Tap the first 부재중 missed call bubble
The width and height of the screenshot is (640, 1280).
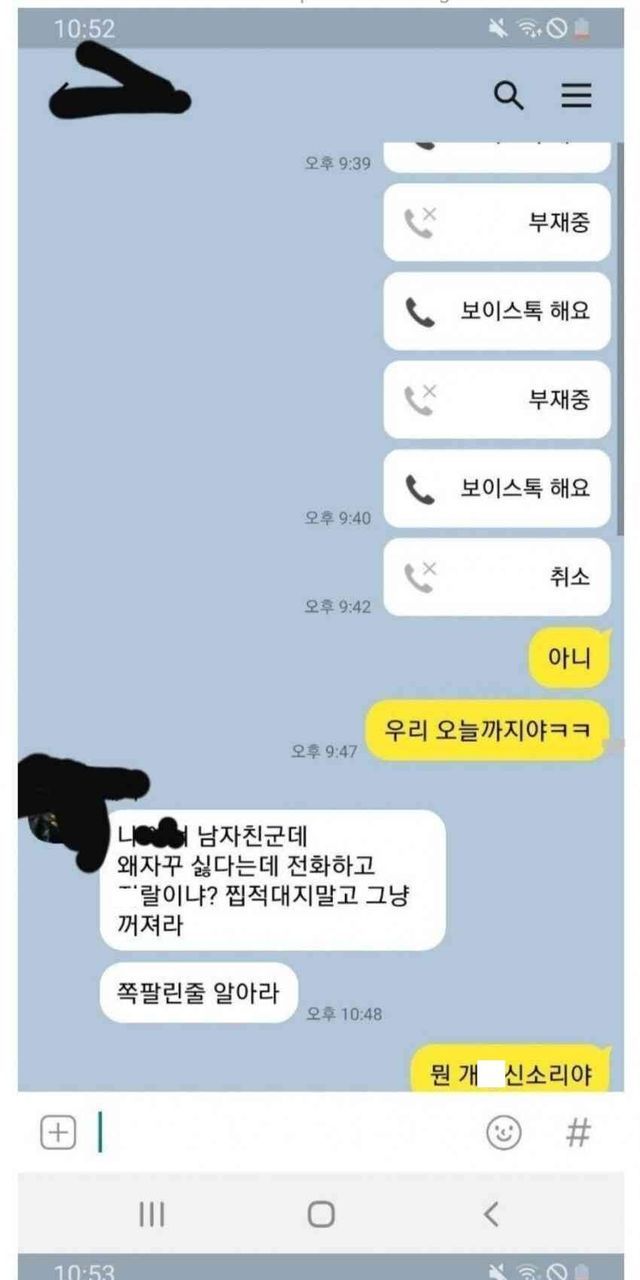pyautogui.click(x=497, y=222)
